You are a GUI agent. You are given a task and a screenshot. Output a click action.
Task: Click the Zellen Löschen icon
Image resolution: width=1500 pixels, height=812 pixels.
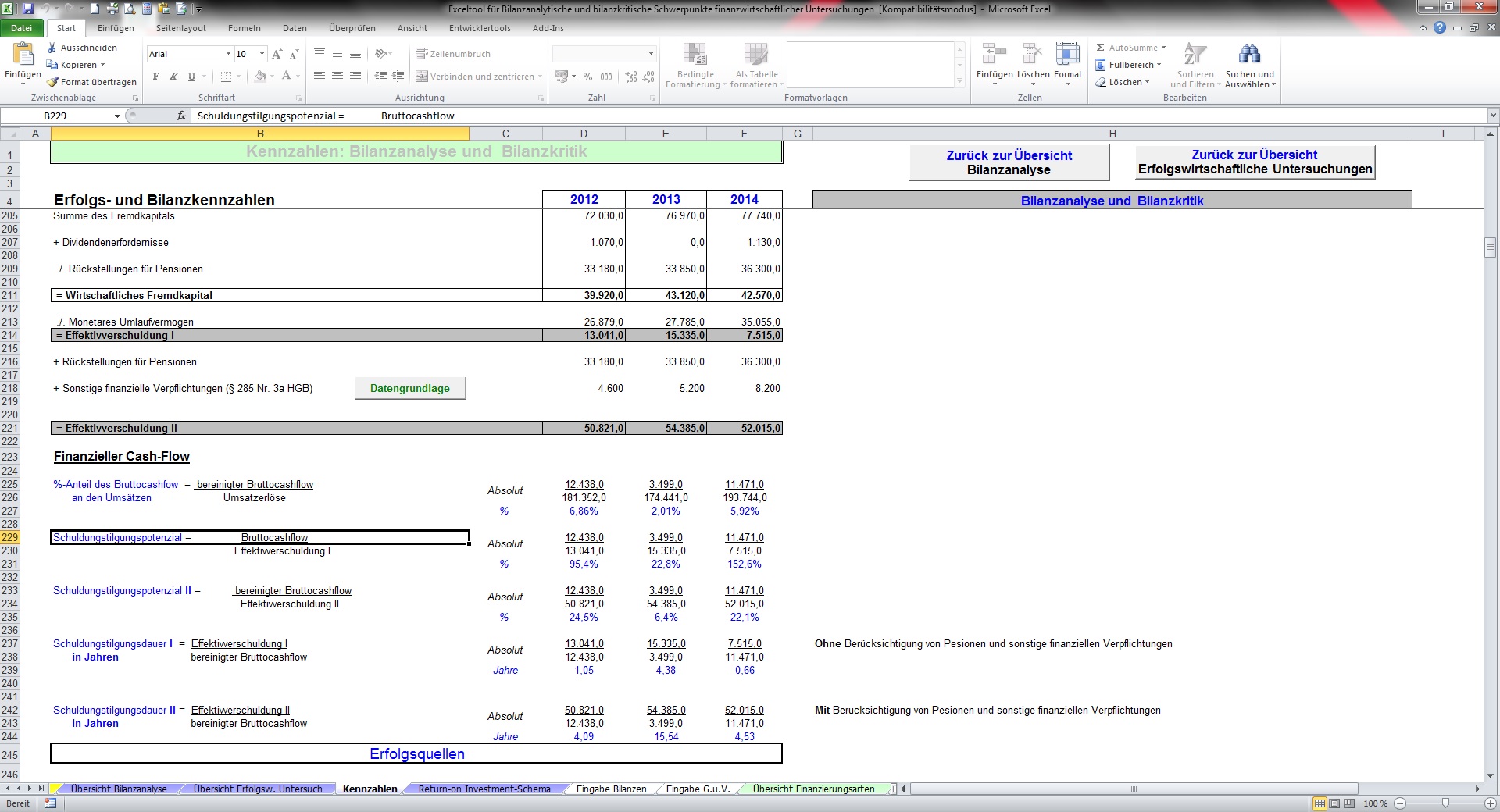pos(1033,54)
